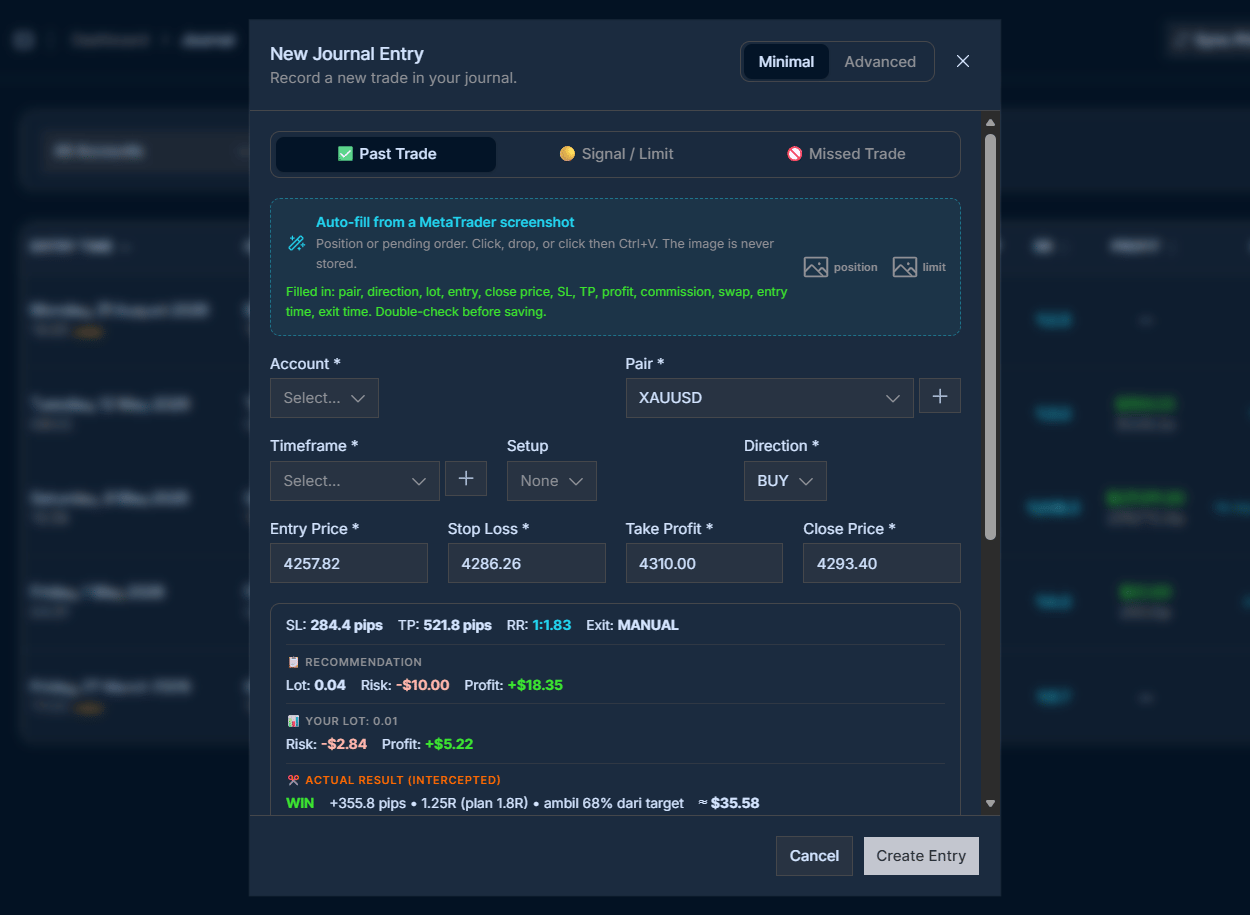Edit the Close Price field
This screenshot has height=915, width=1250.
point(882,563)
